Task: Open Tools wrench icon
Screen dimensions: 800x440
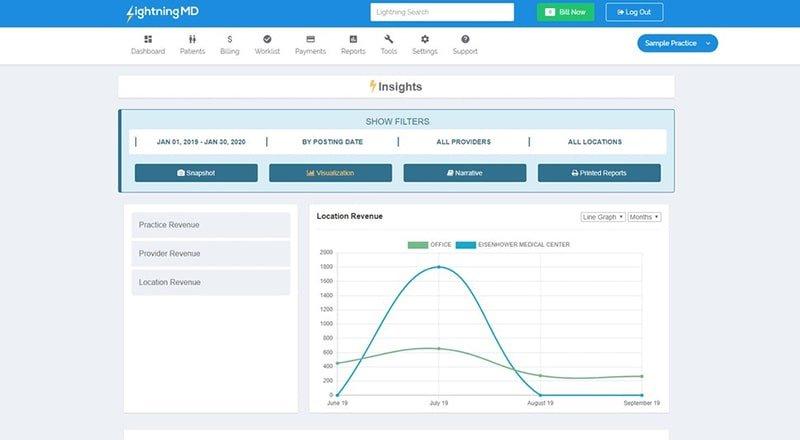Action: pos(389,39)
